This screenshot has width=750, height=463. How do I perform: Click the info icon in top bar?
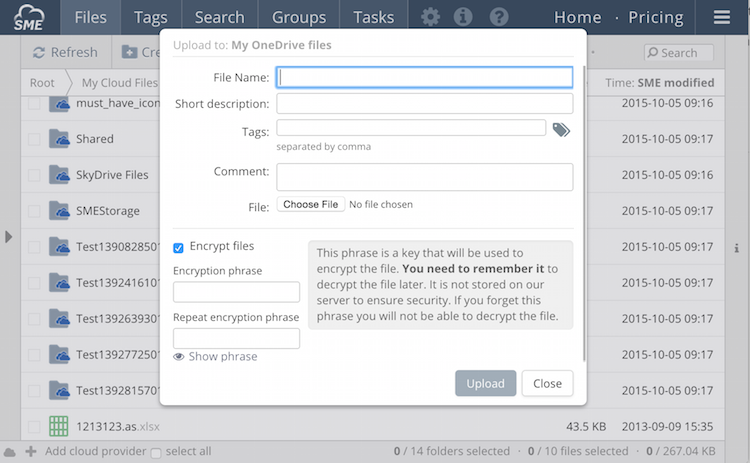(x=463, y=17)
